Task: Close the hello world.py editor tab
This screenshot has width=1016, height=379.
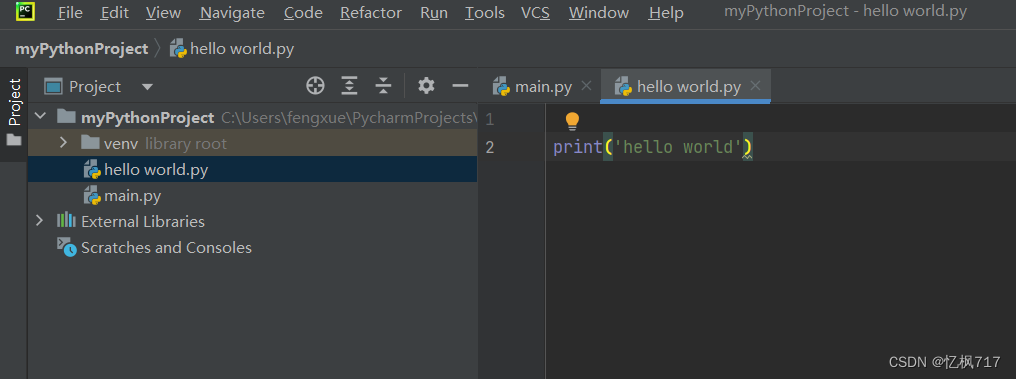Action: click(755, 86)
